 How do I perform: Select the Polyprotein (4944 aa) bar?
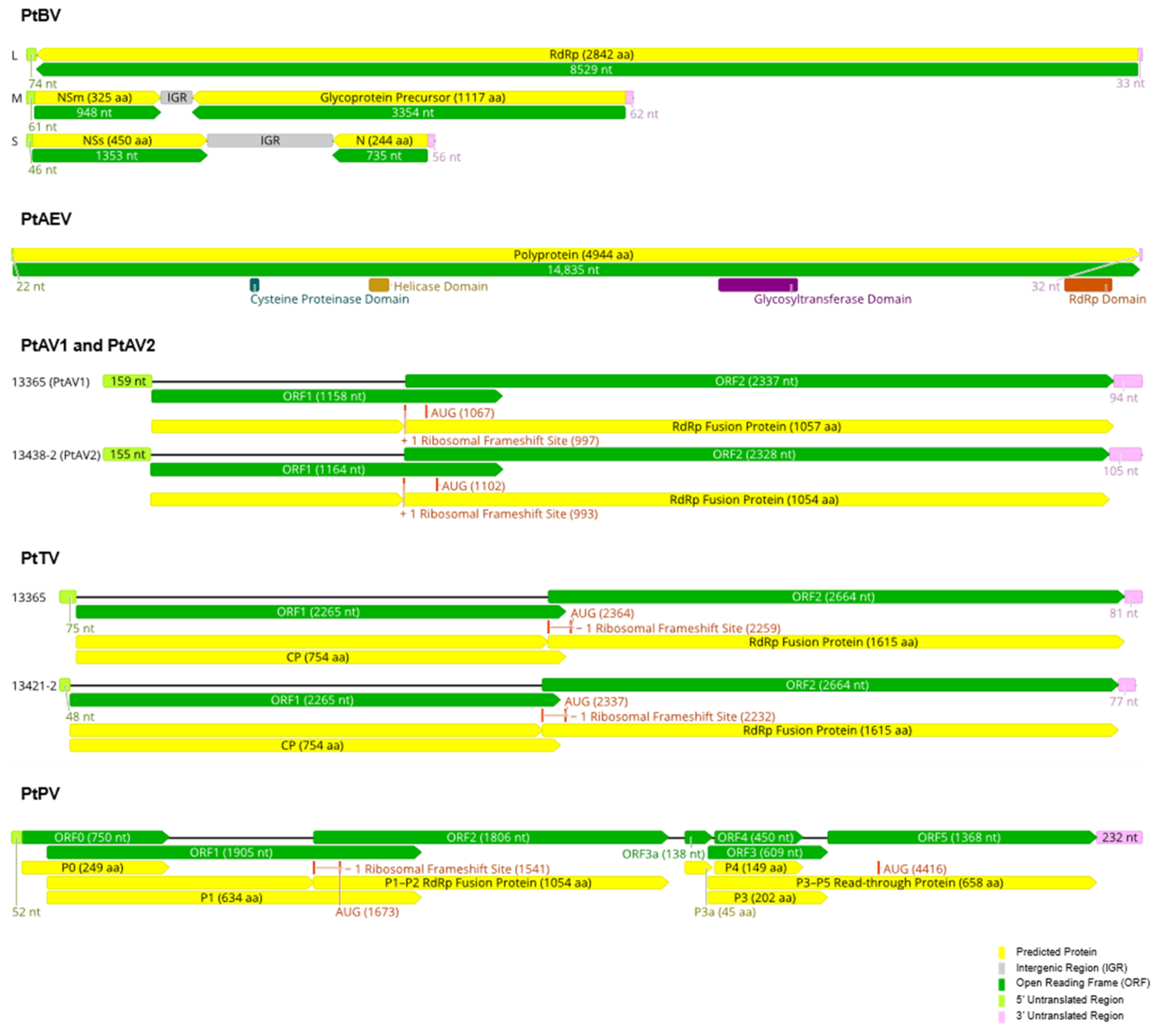(x=573, y=254)
